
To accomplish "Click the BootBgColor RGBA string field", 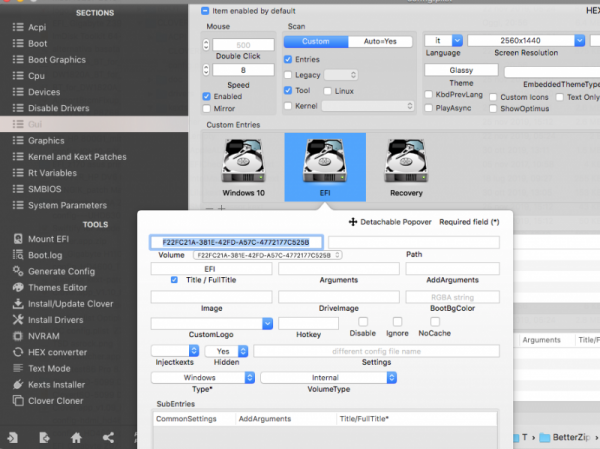I will pyautogui.click(x=451, y=297).
